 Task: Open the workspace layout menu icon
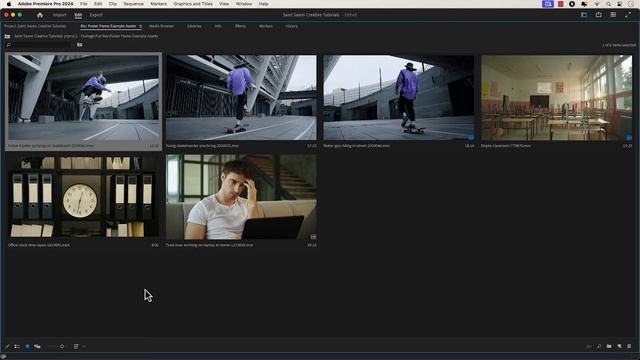click(613, 15)
